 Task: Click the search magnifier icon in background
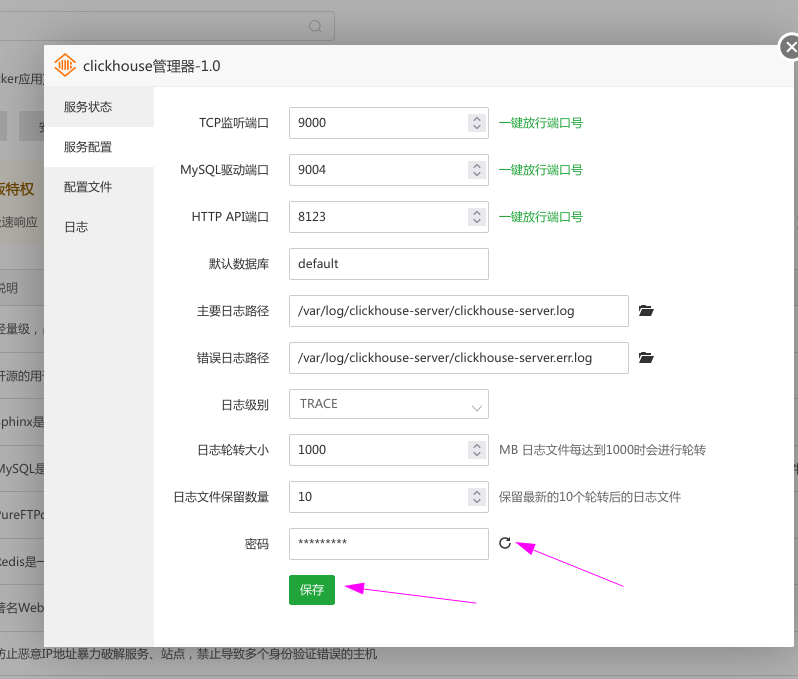coord(315,26)
